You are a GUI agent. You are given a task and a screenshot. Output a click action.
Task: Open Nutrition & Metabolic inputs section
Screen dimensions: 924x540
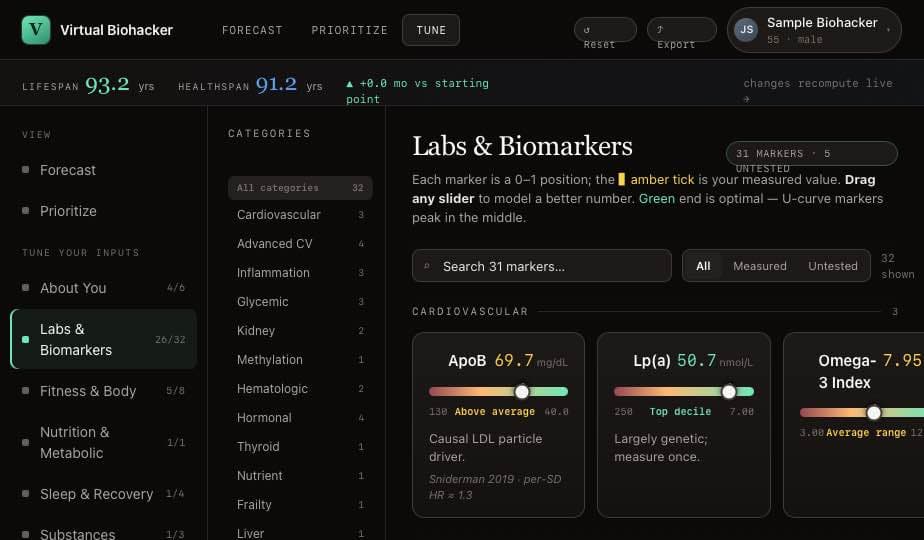(103, 443)
